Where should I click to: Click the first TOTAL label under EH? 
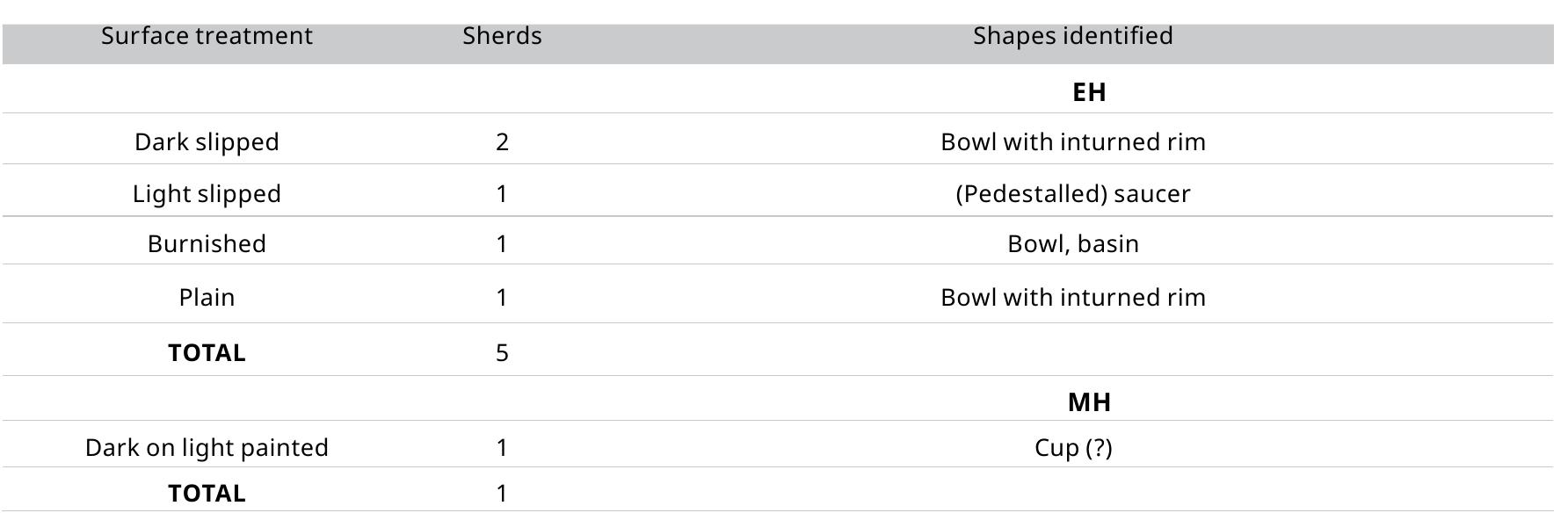207,353
